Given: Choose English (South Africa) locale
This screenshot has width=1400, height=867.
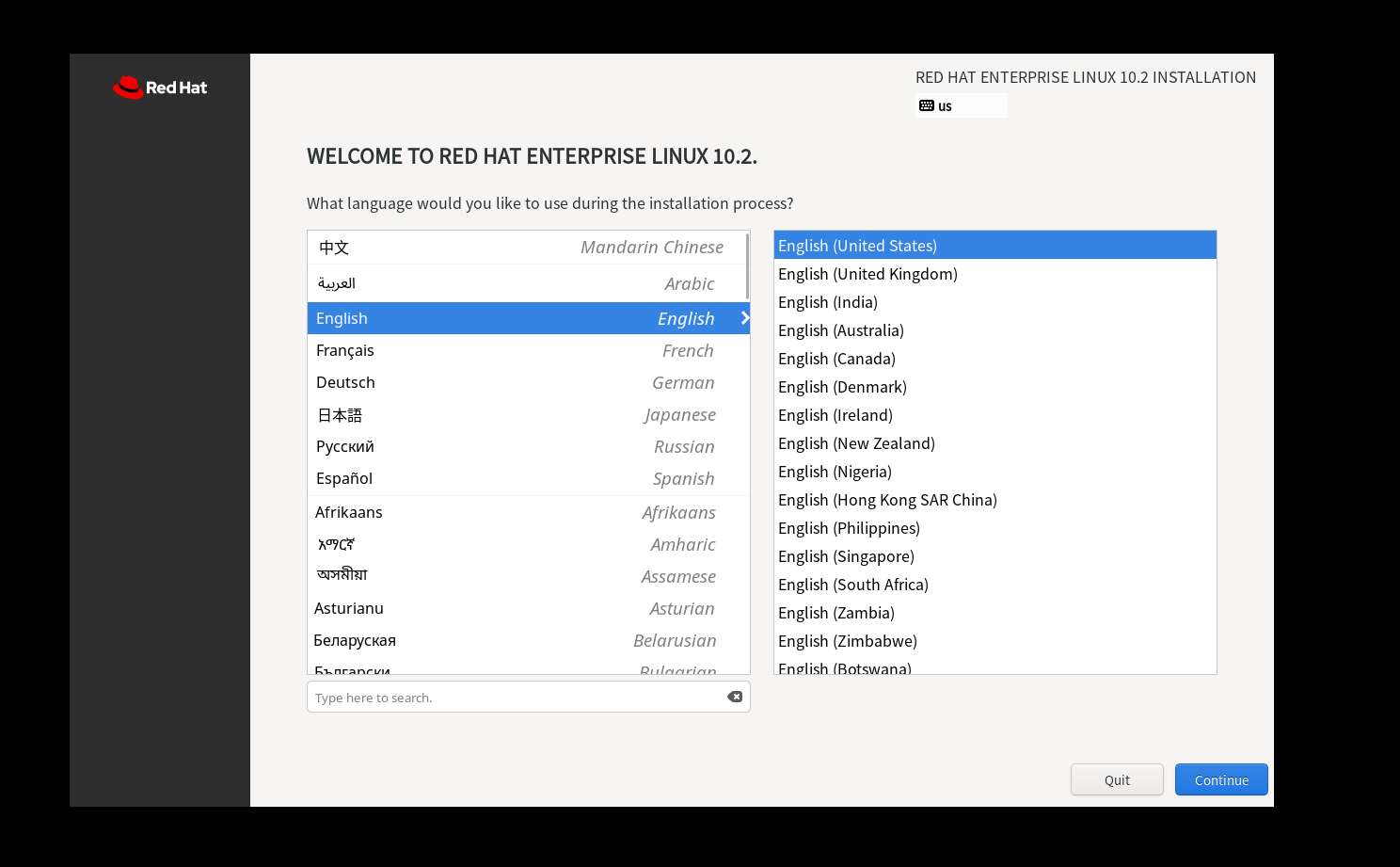Looking at the screenshot, I should pos(995,585).
